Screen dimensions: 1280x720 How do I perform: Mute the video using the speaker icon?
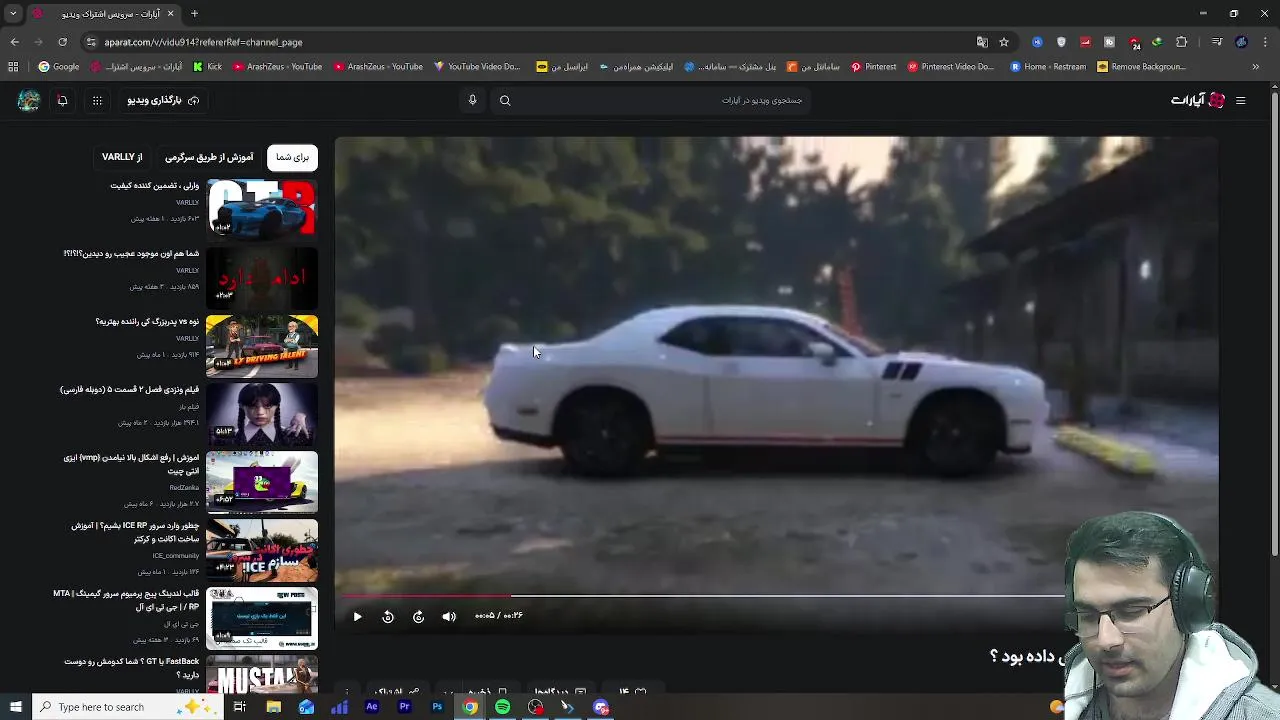click(x=449, y=616)
